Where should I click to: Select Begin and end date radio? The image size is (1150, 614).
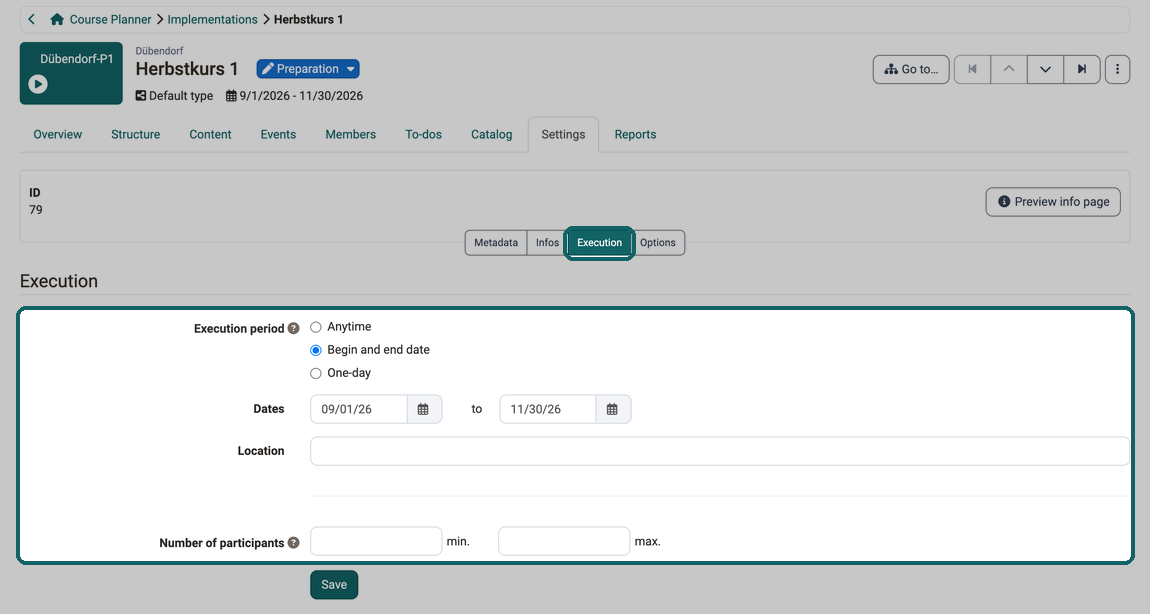316,350
